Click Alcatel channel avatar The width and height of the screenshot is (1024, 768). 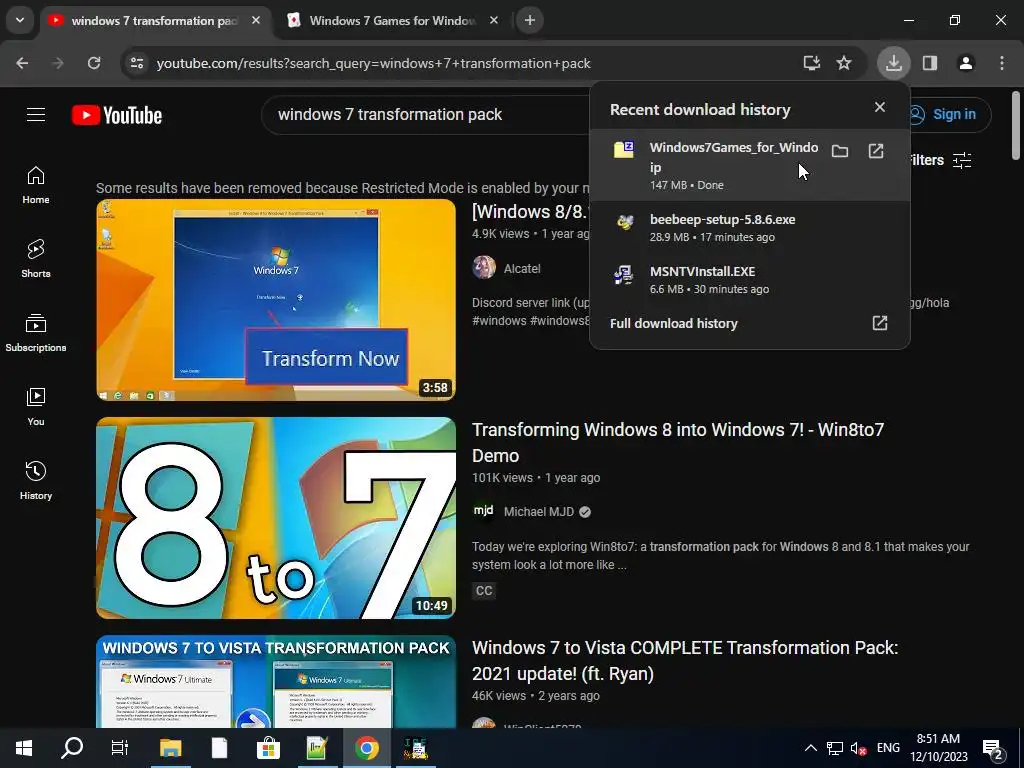484,268
